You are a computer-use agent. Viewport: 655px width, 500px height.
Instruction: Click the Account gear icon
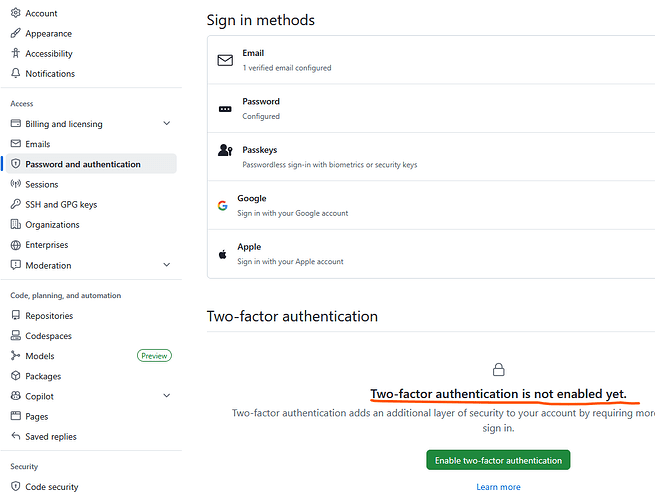[15, 13]
